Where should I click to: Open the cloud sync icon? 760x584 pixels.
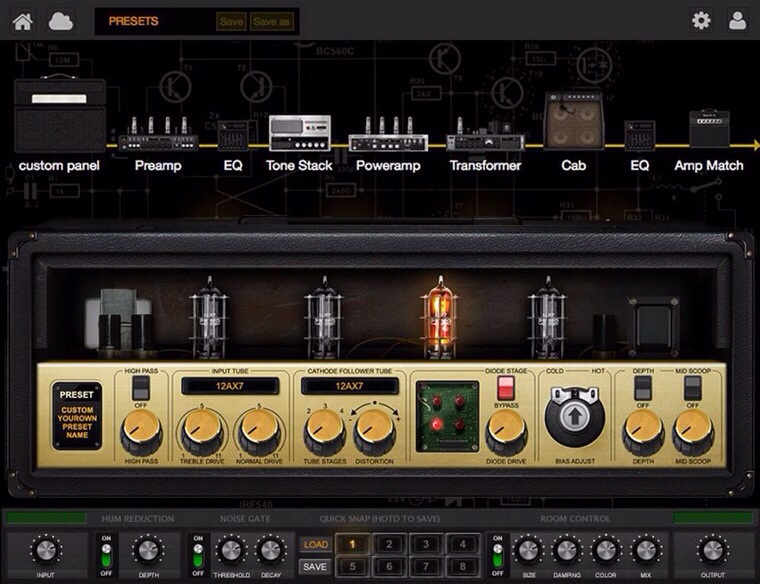[61, 21]
